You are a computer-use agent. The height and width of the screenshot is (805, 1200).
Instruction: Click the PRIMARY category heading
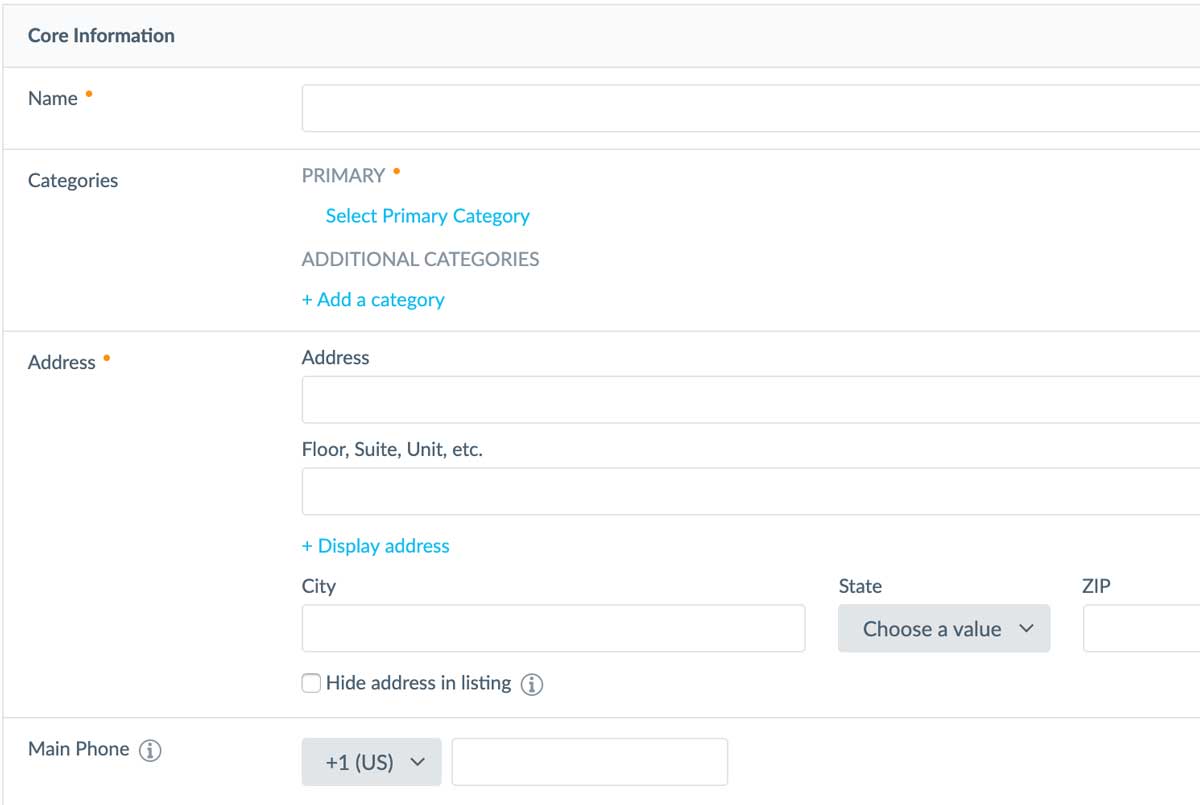[343, 176]
